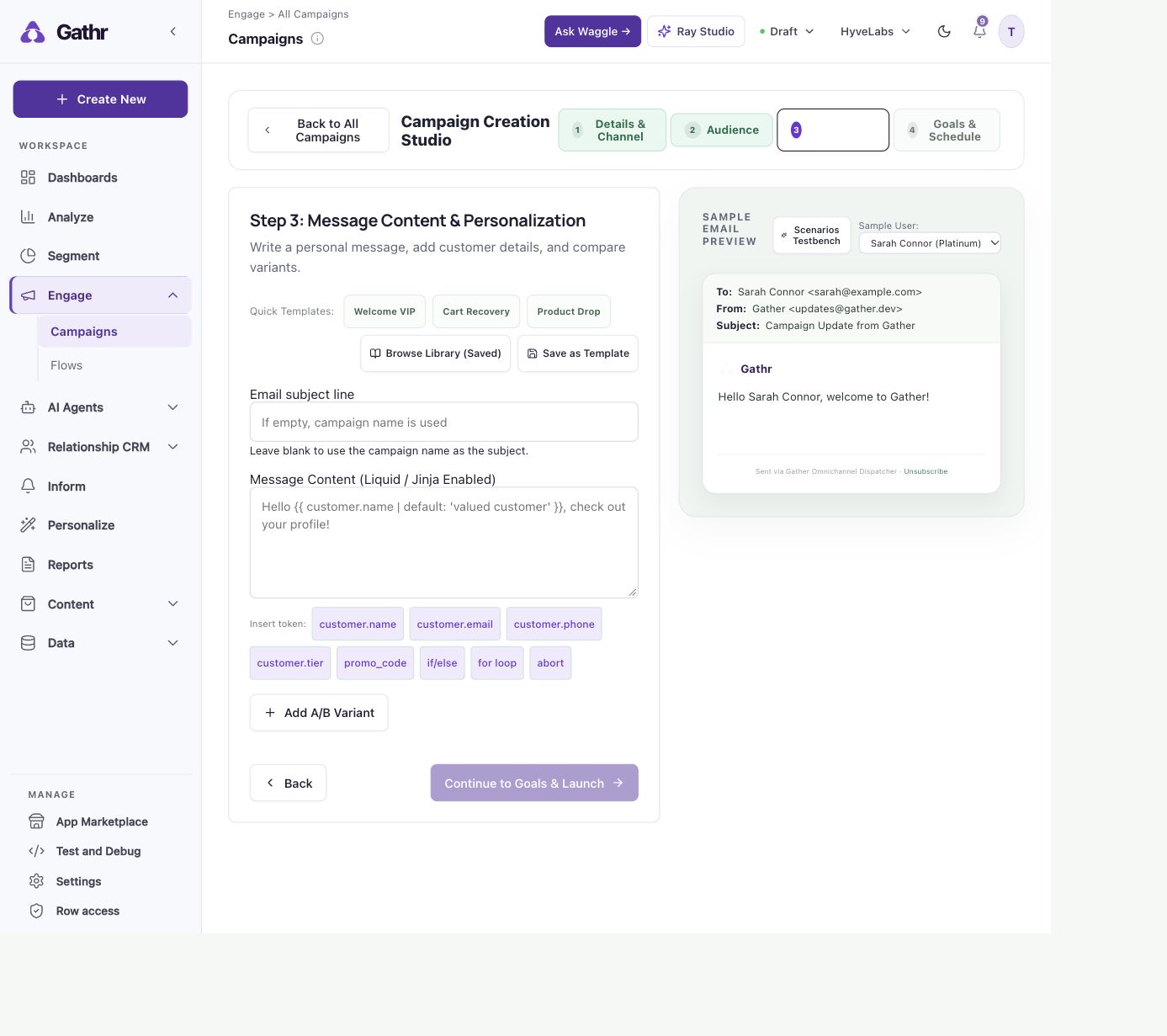Insert the customer.name token
The width and height of the screenshot is (1167, 1036).
[x=358, y=624]
